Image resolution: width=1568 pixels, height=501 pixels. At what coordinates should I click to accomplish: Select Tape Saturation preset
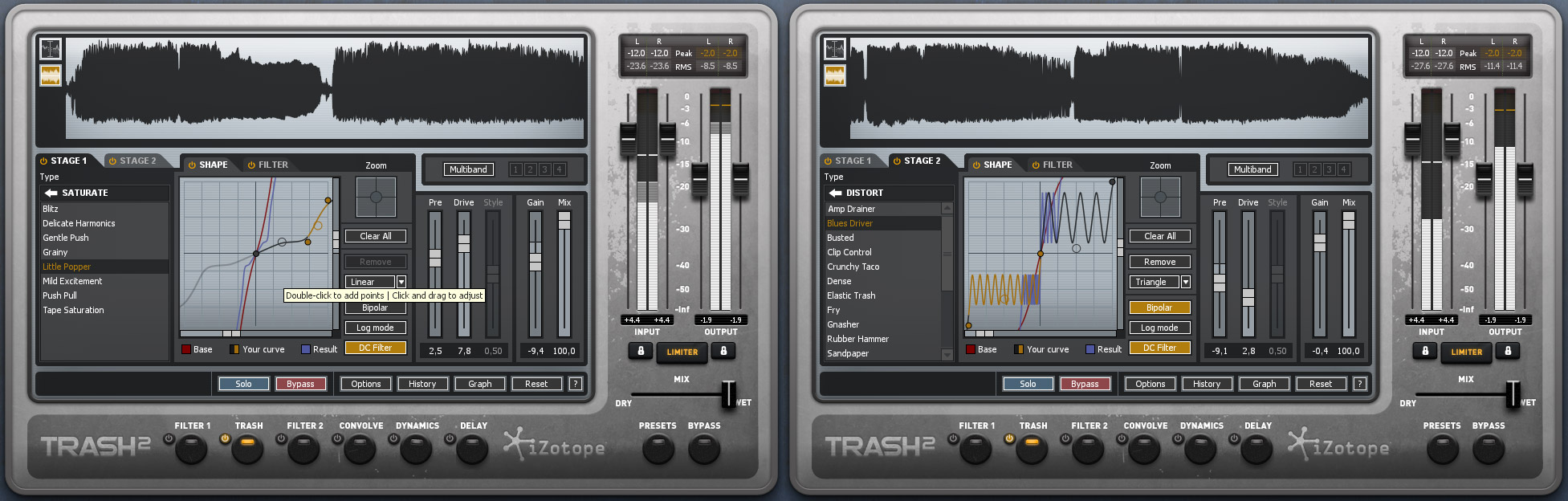(104, 310)
